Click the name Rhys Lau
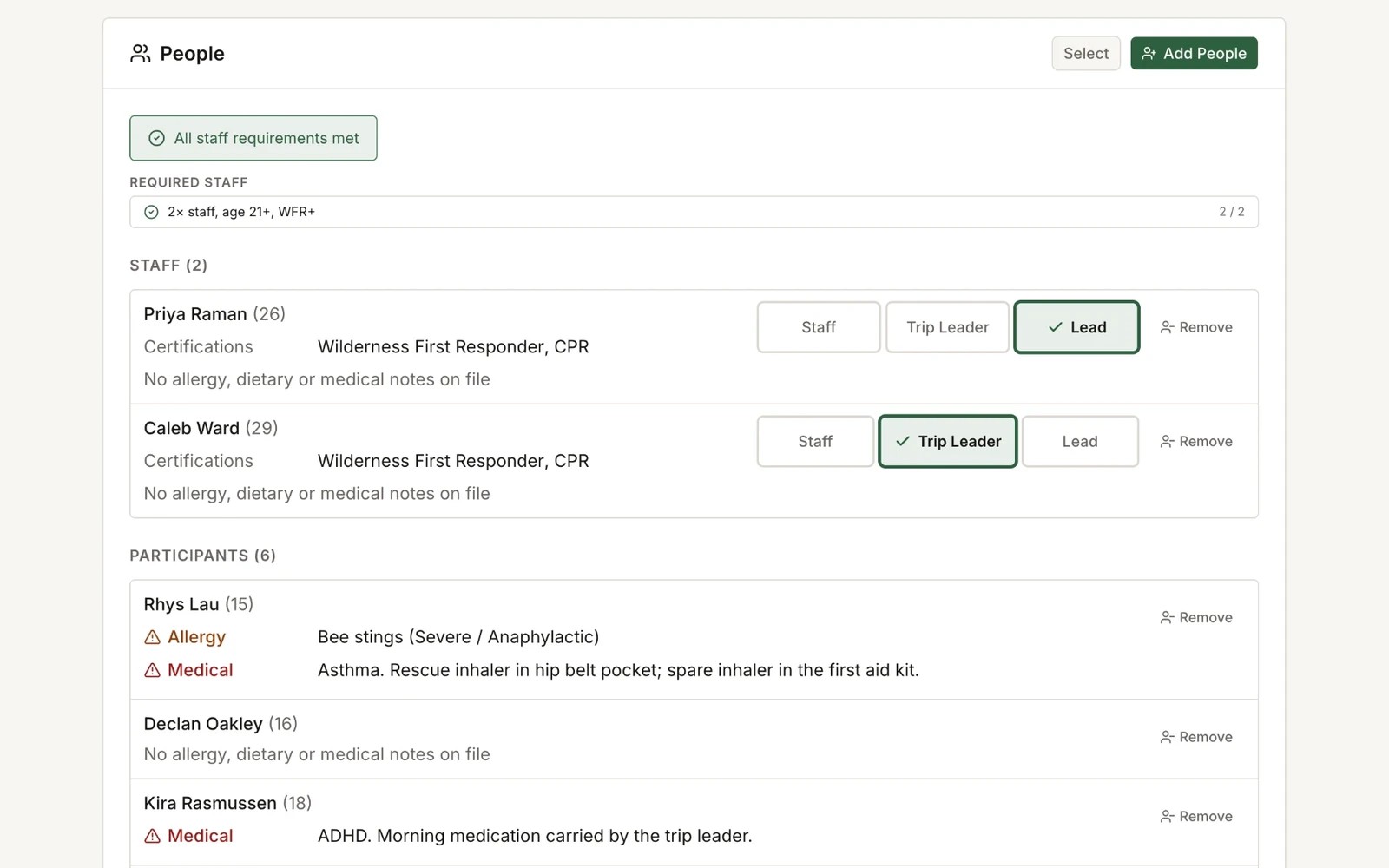Image resolution: width=1389 pixels, height=868 pixels. point(181,604)
